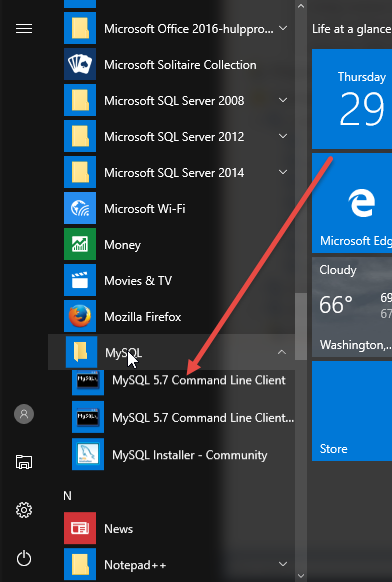This screenshot has height=582, width=392.
Task: Open the Store tile
Action: (352, 411)
